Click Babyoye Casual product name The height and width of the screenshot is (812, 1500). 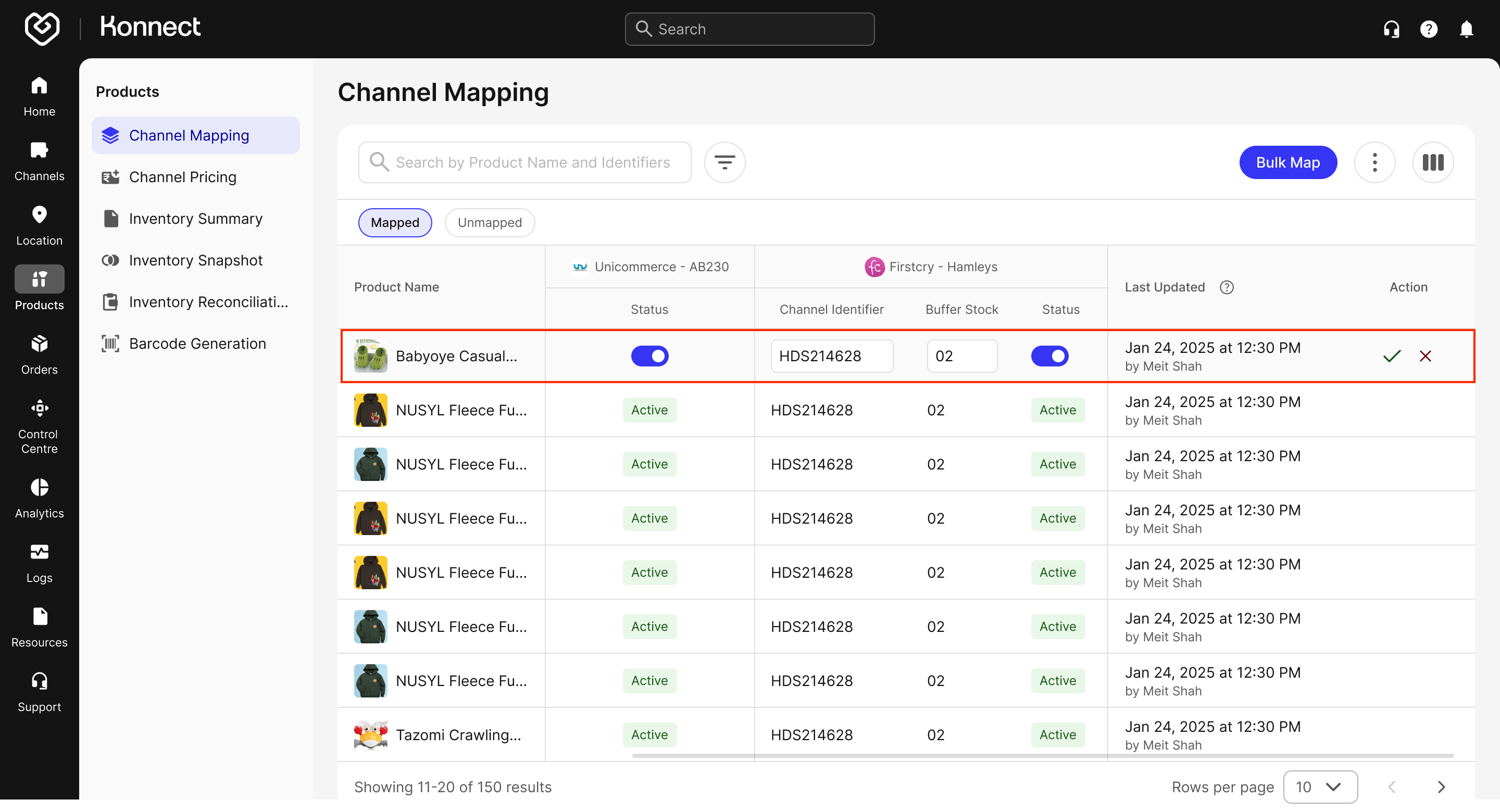click(456, 356)
